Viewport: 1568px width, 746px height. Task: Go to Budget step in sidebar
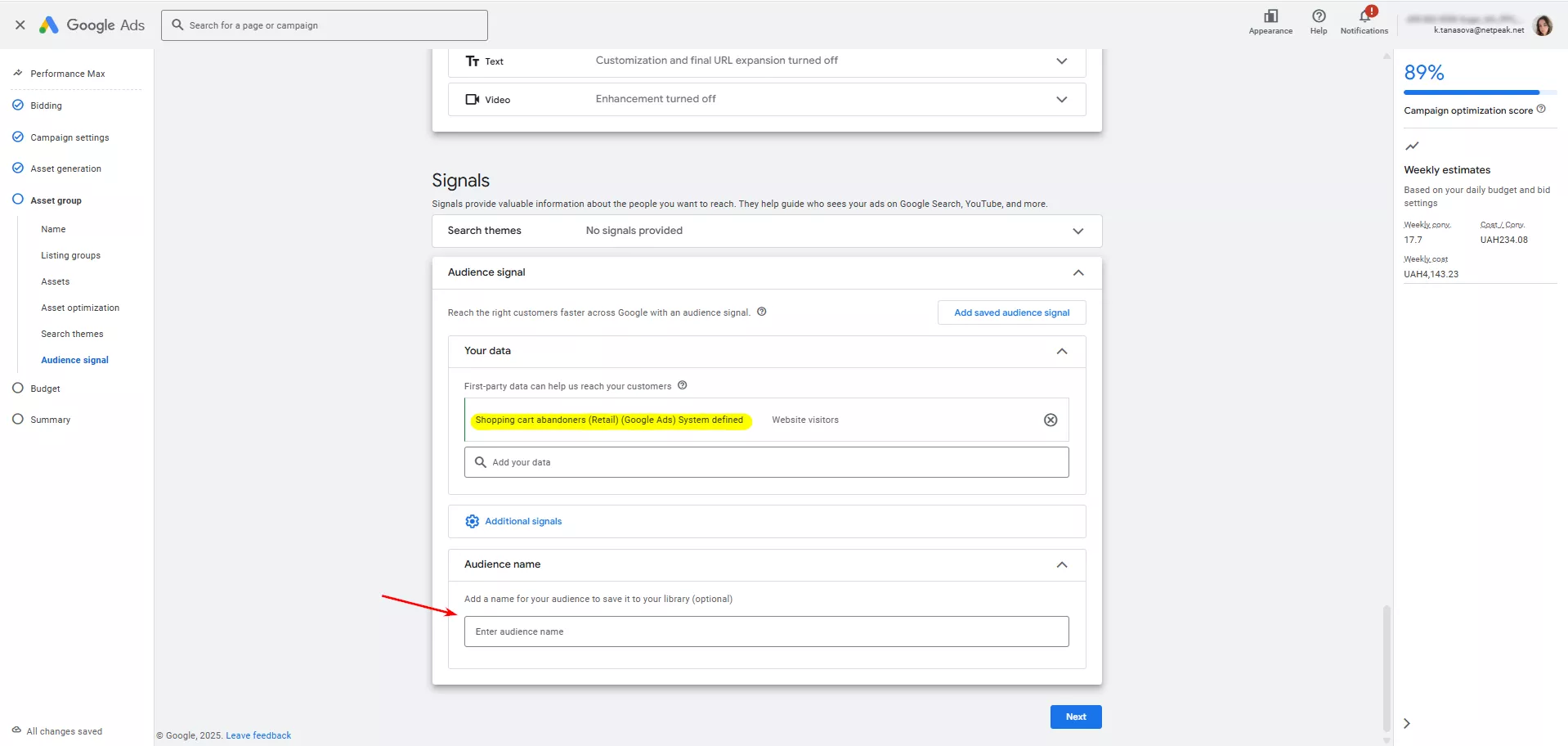point(45,389)
